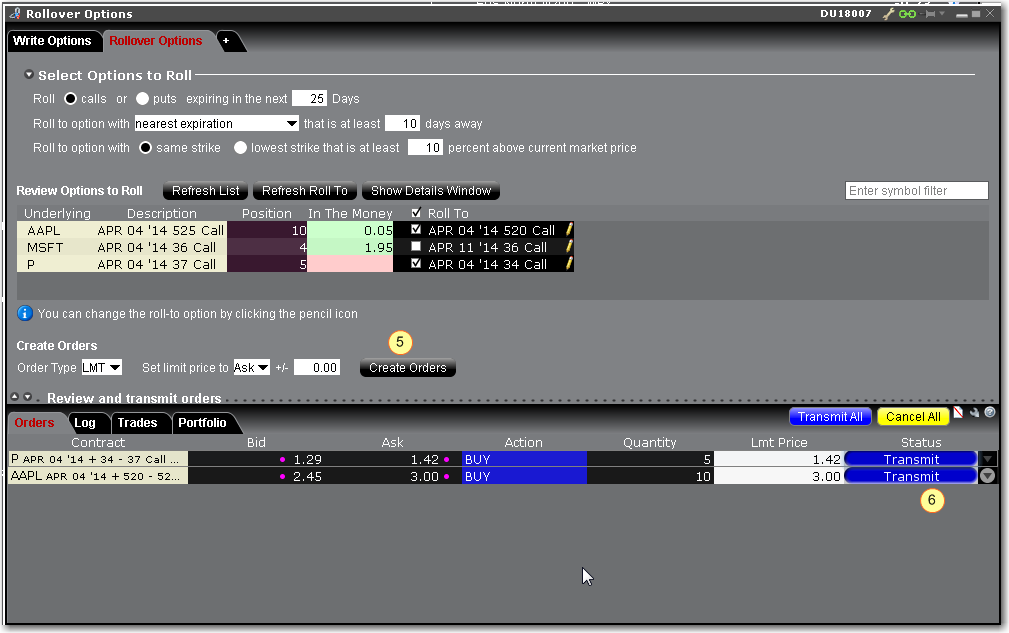Click the yellow Cancel All button
1009x633 pixels.
913,417
